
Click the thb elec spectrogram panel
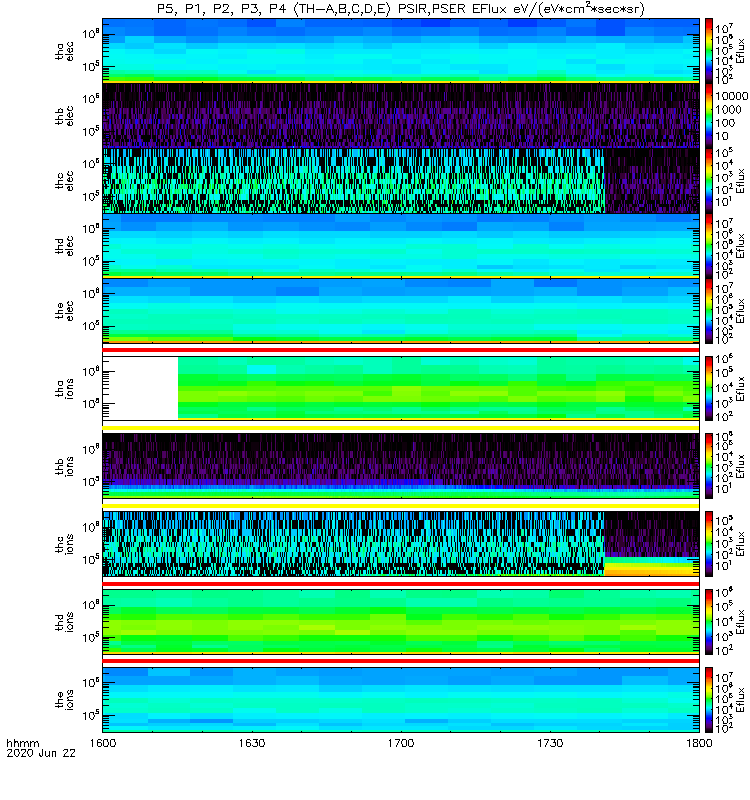(x=401, y=115)
